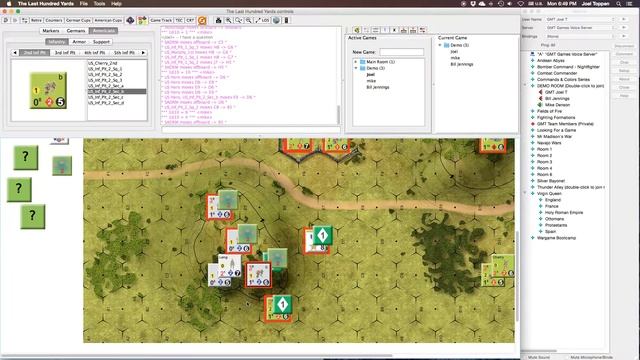This screenshot has width=640, height=360.
Task: Open the American Cups toolbar button
Action: point(108,20)
